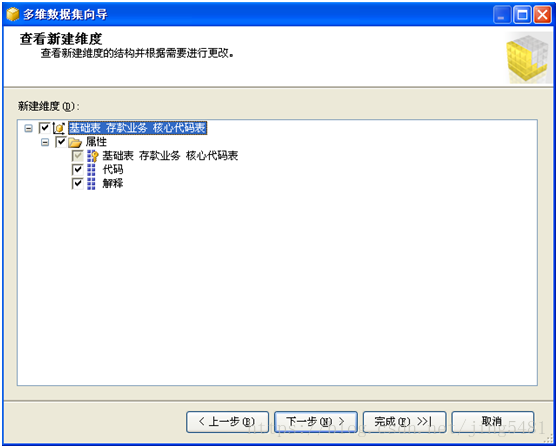Click the folder icon next to 属性
This screenshot has width=558, height=448.
[x=75, y=142]
